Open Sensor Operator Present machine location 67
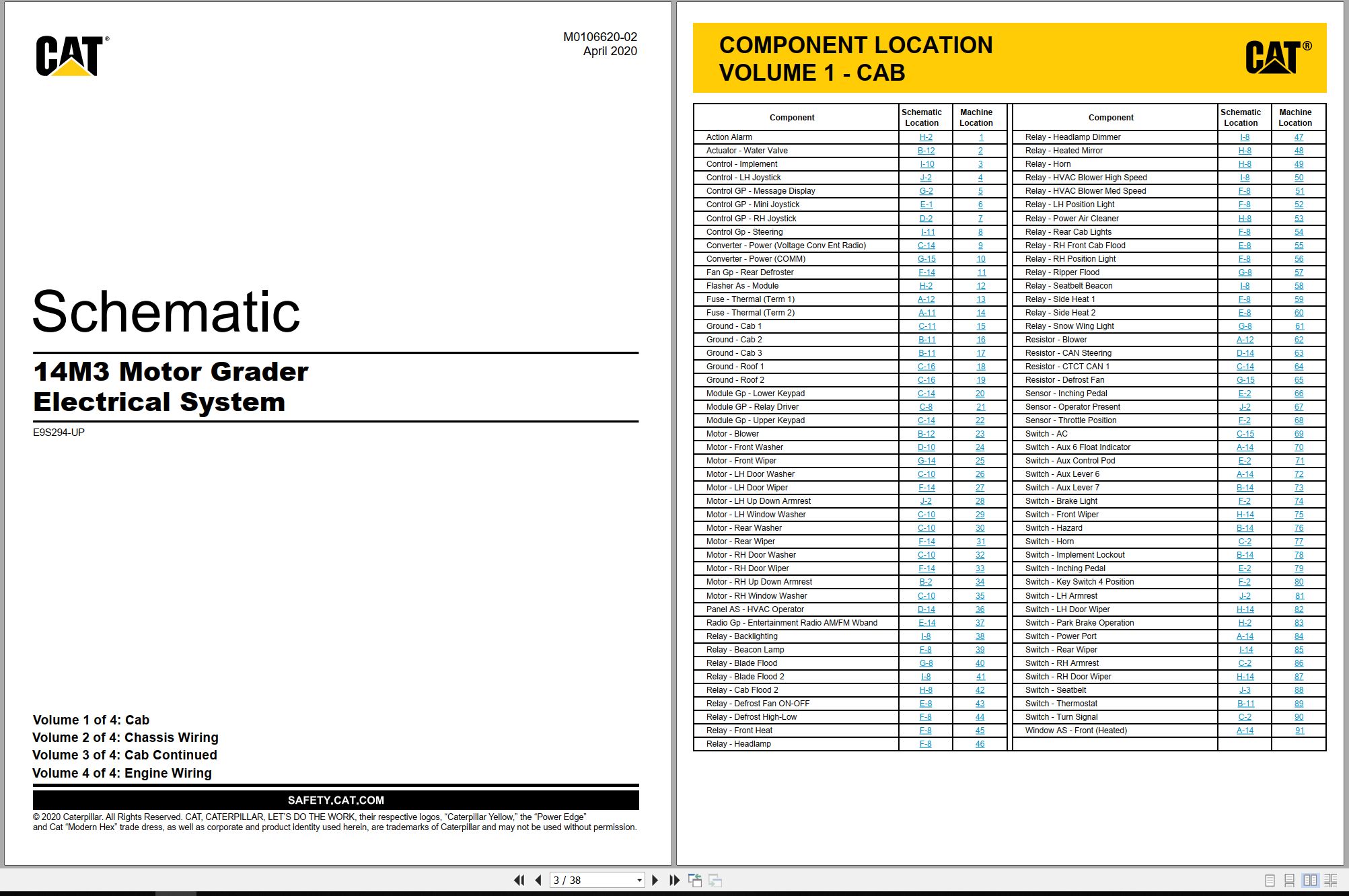The image size is (1349, 896). tap(1299, 407)
